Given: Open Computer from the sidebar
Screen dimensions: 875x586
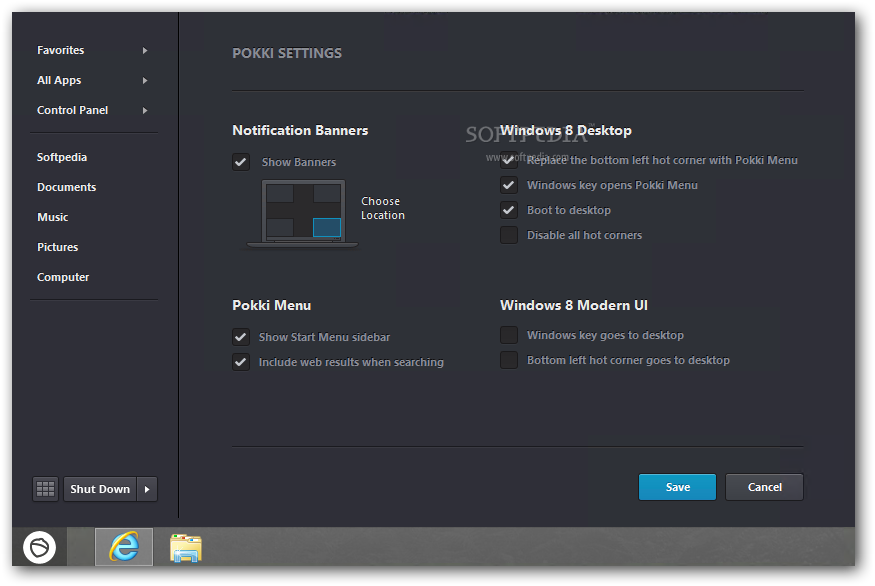Looking at the screenshot, I should (63, 277).
